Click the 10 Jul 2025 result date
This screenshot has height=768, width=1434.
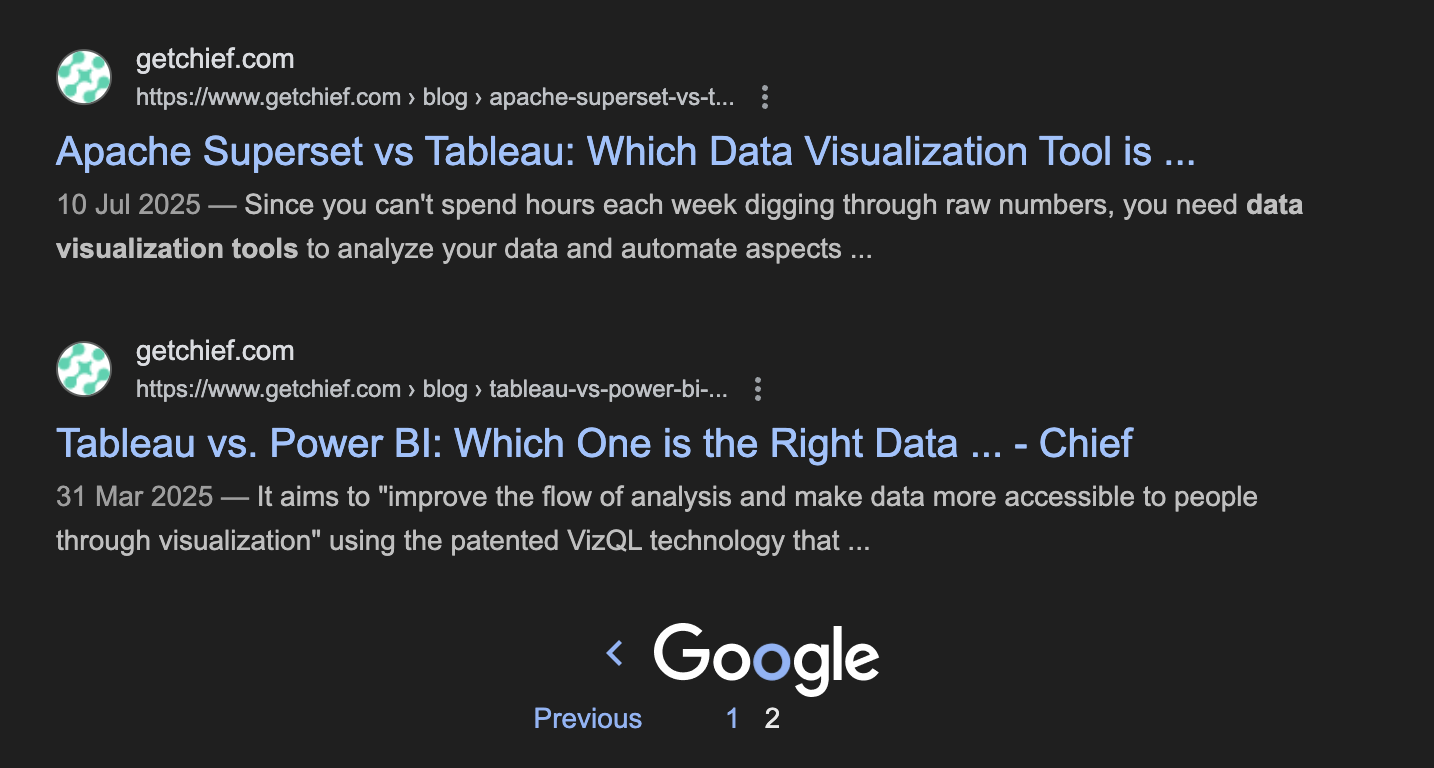pyautogui.click(x=128, y=205)
